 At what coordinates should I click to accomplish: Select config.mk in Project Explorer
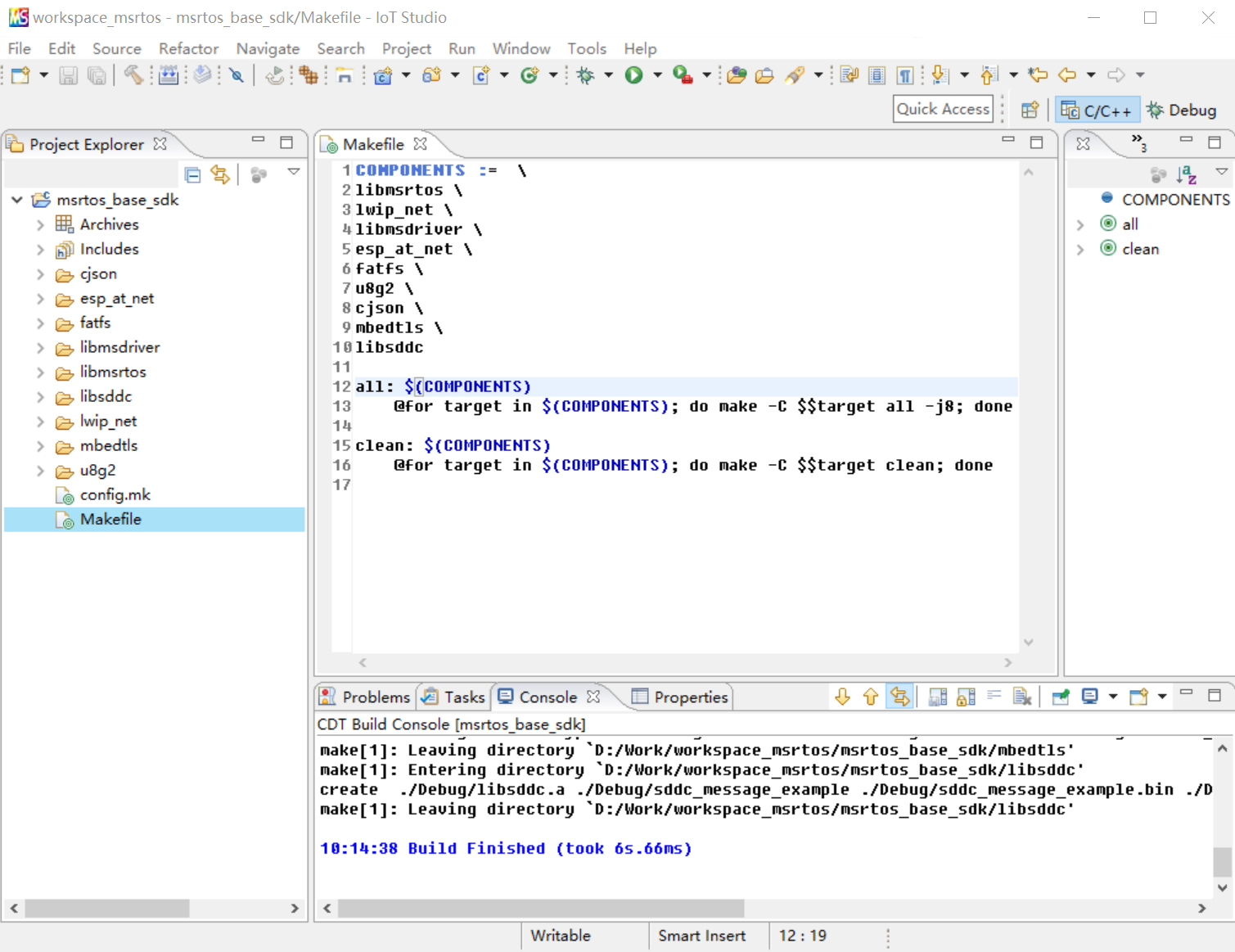tap(115, 494)
